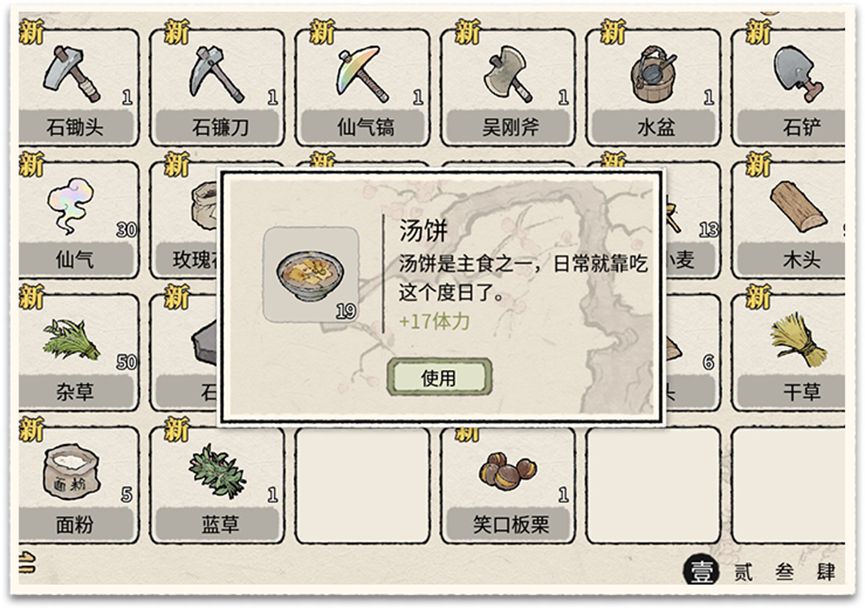This screenshot has height=608, width=865.
Task: Pick the 面粉 flour sack
Action: 76,484
